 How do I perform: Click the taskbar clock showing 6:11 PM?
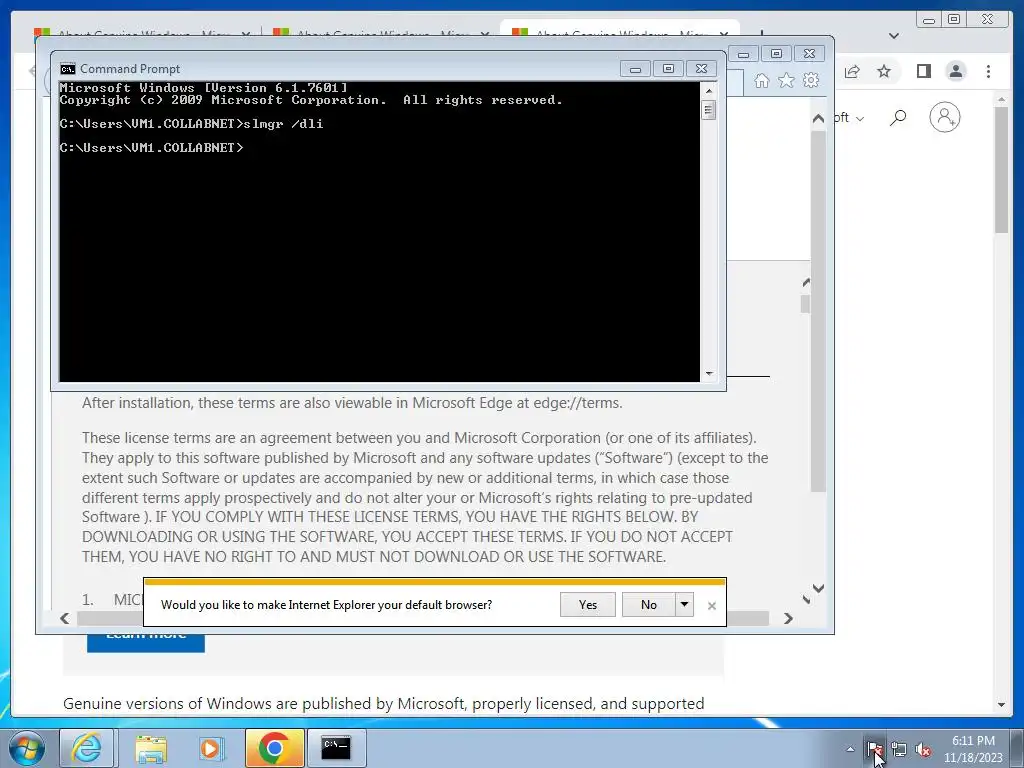pyautogui.click(x=973, y=749)
